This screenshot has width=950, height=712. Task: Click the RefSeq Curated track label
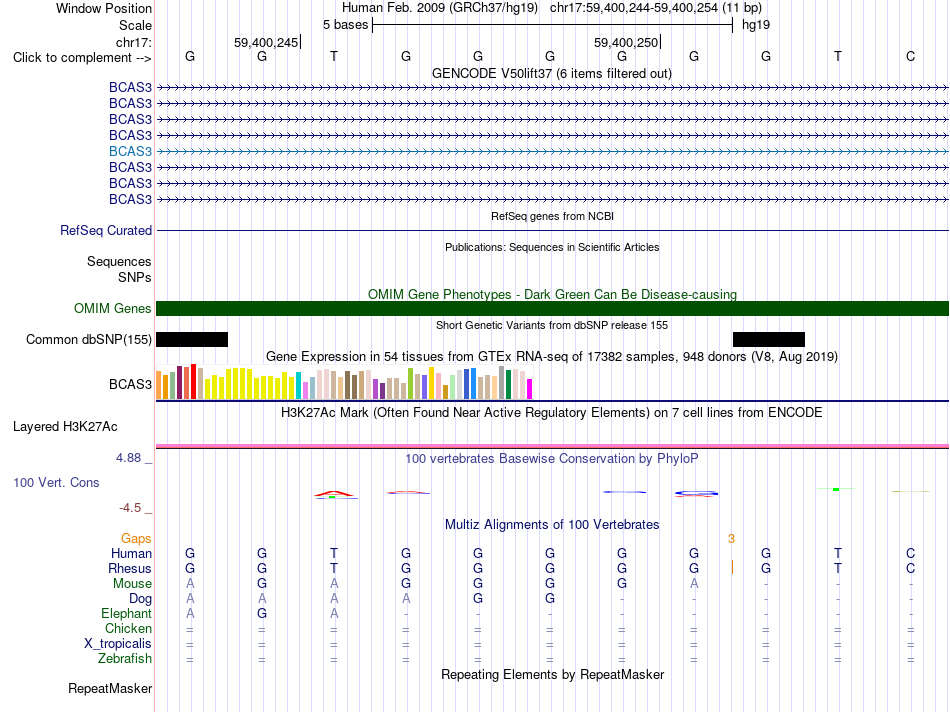[x=105, y=230]
